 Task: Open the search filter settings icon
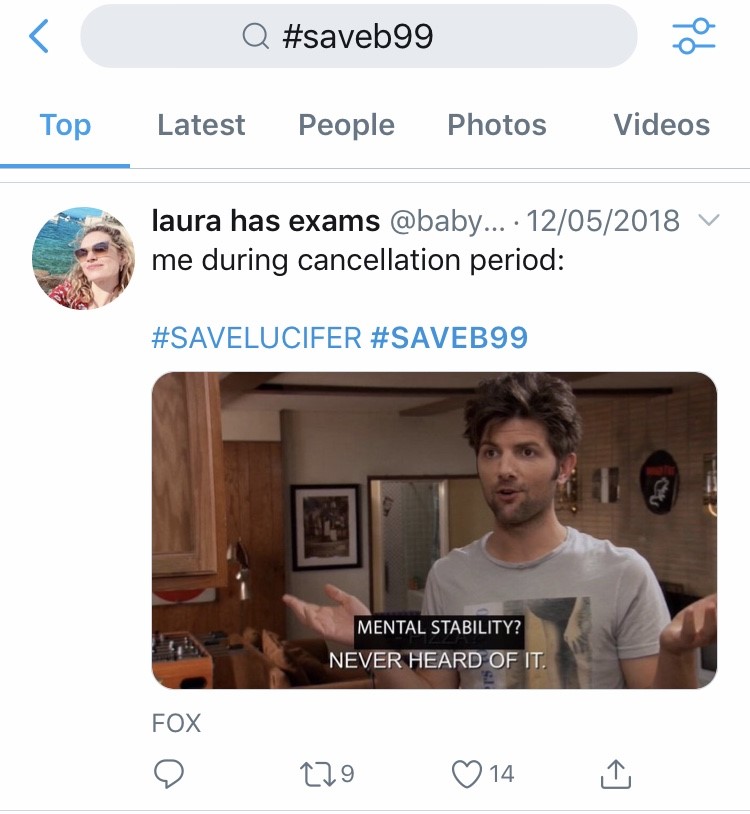click(x=693, y=37)
